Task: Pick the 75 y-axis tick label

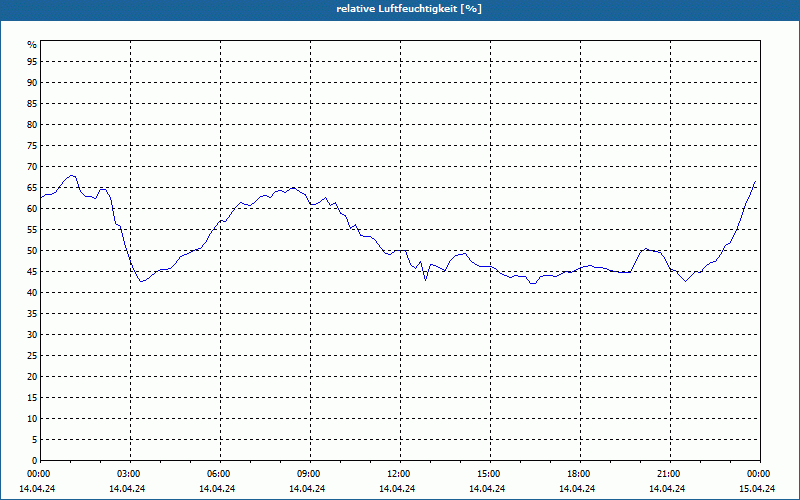Action: 32,146
